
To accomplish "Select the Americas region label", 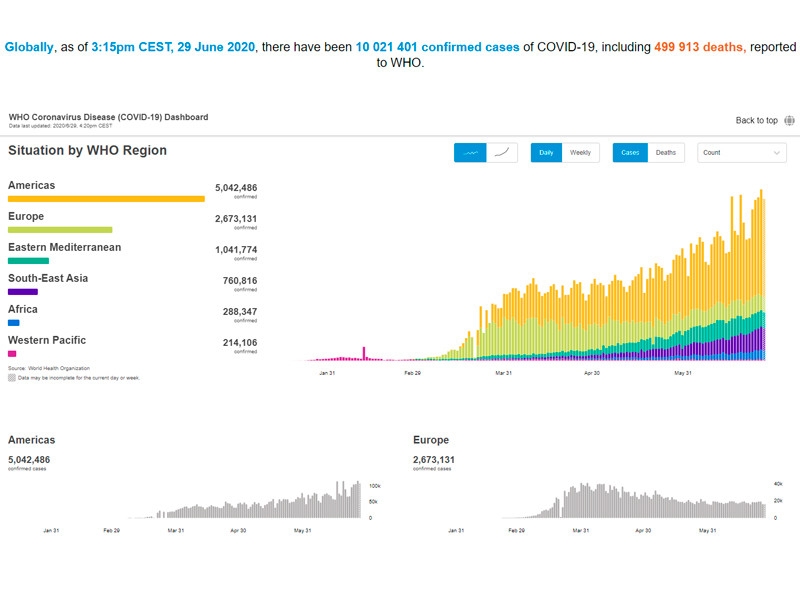I will (32, 185).
